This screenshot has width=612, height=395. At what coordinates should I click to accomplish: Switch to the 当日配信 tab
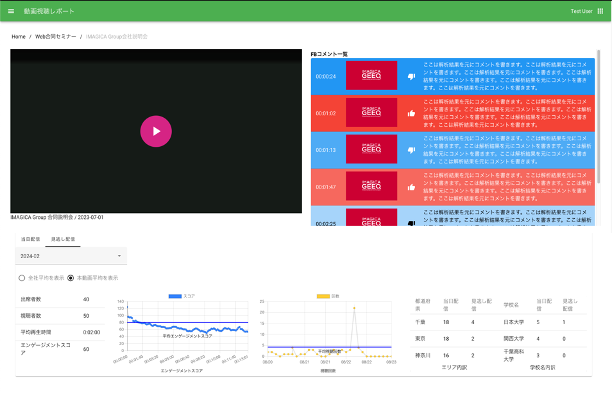coord(30,239)
